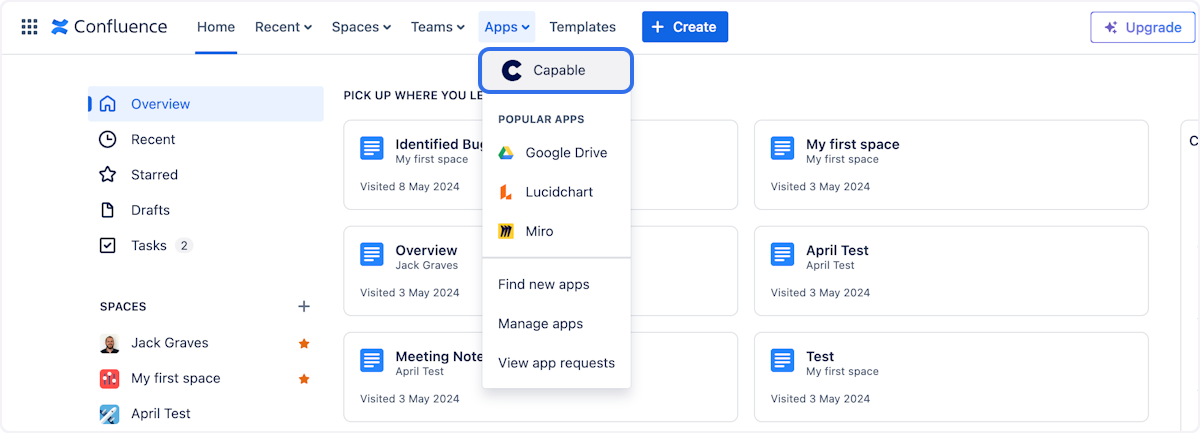
Task: Open the My first space page card title
Action: coord(853,144)
